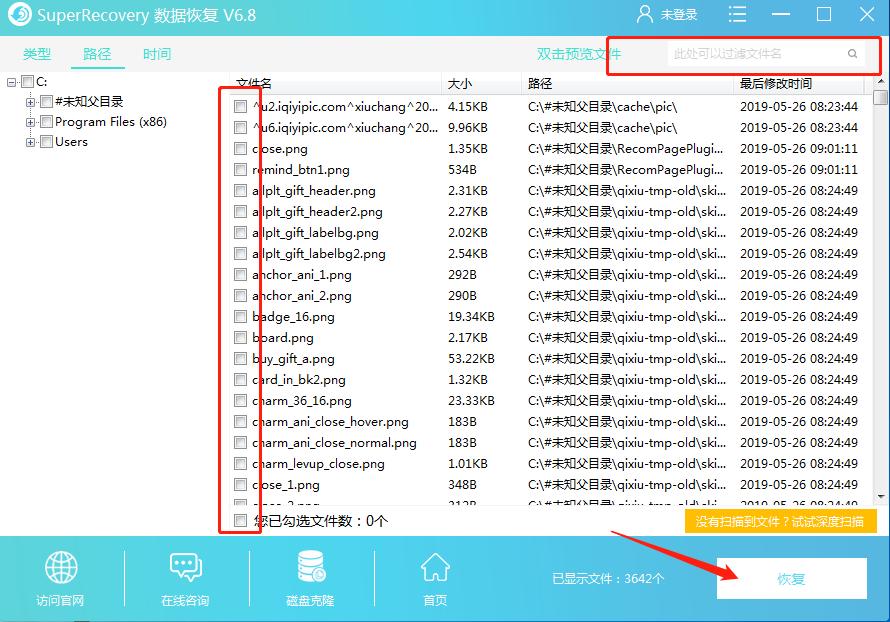Check the checkbox for close.png
The image size is (890, 622).
click(240, 148)
